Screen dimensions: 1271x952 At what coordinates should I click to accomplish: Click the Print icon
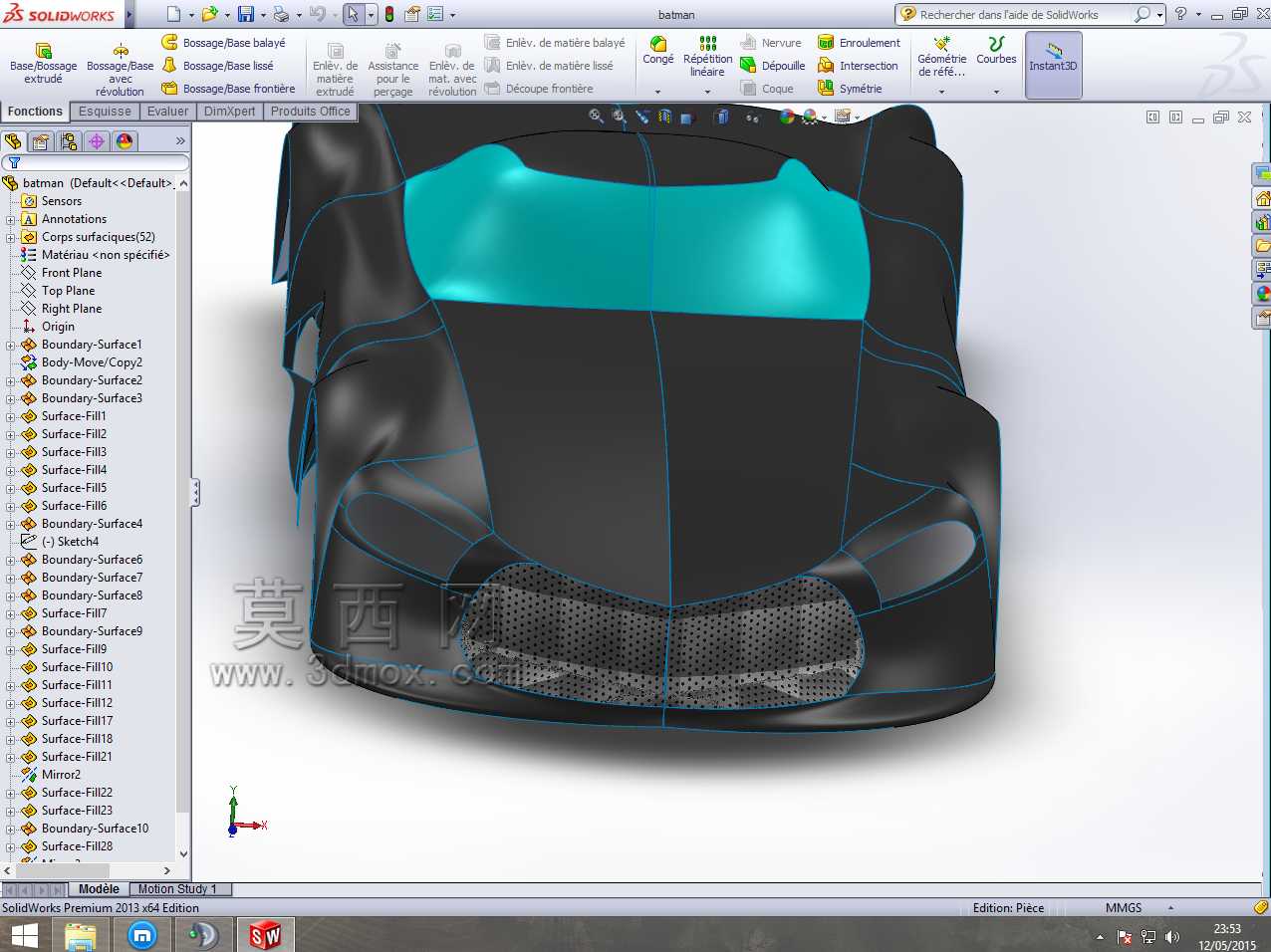pyautogui.click(x=281, y=14)
